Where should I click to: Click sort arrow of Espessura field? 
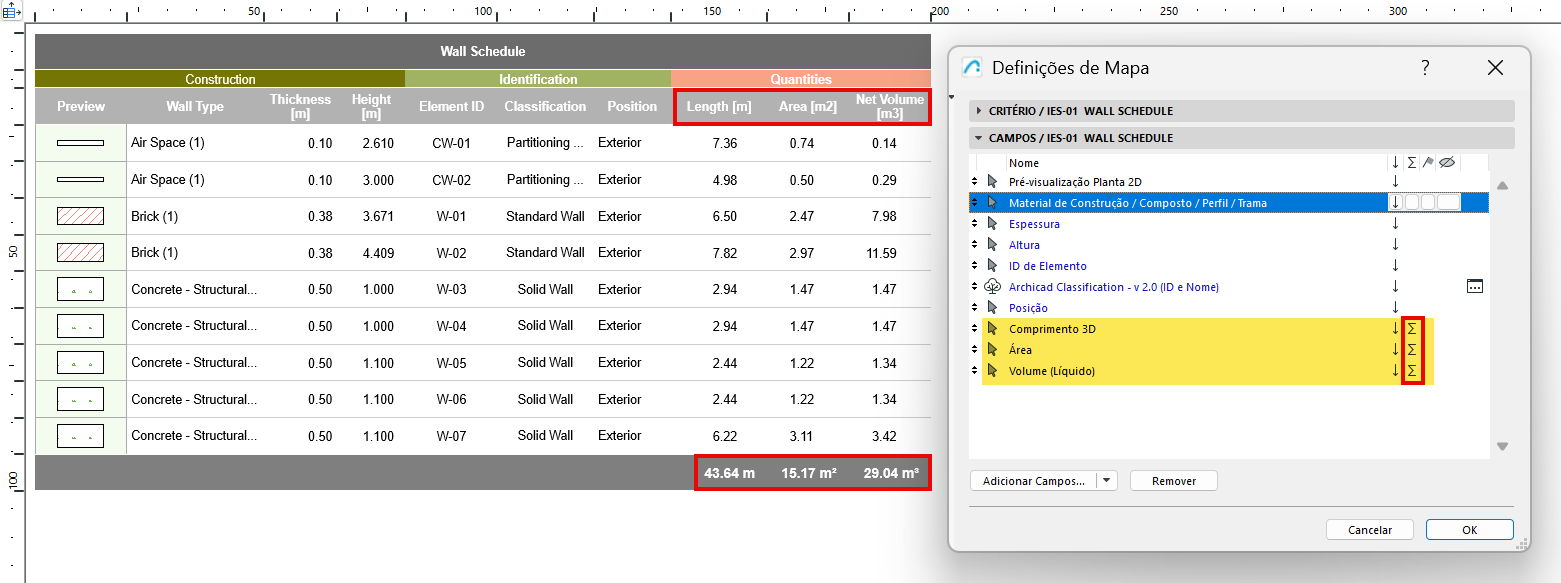point(1395,224)
